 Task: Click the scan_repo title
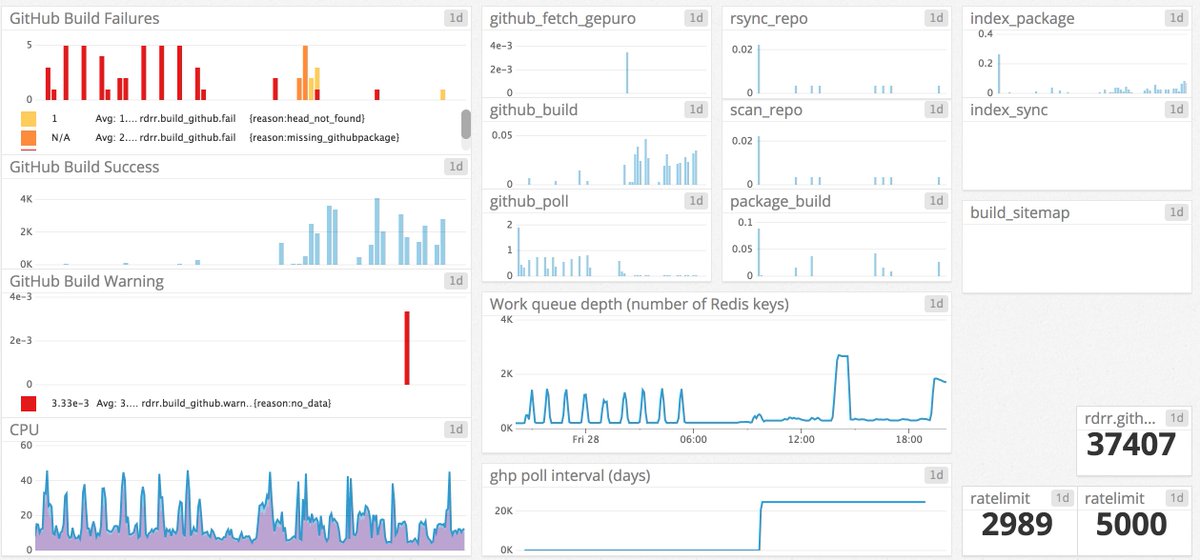766,110
